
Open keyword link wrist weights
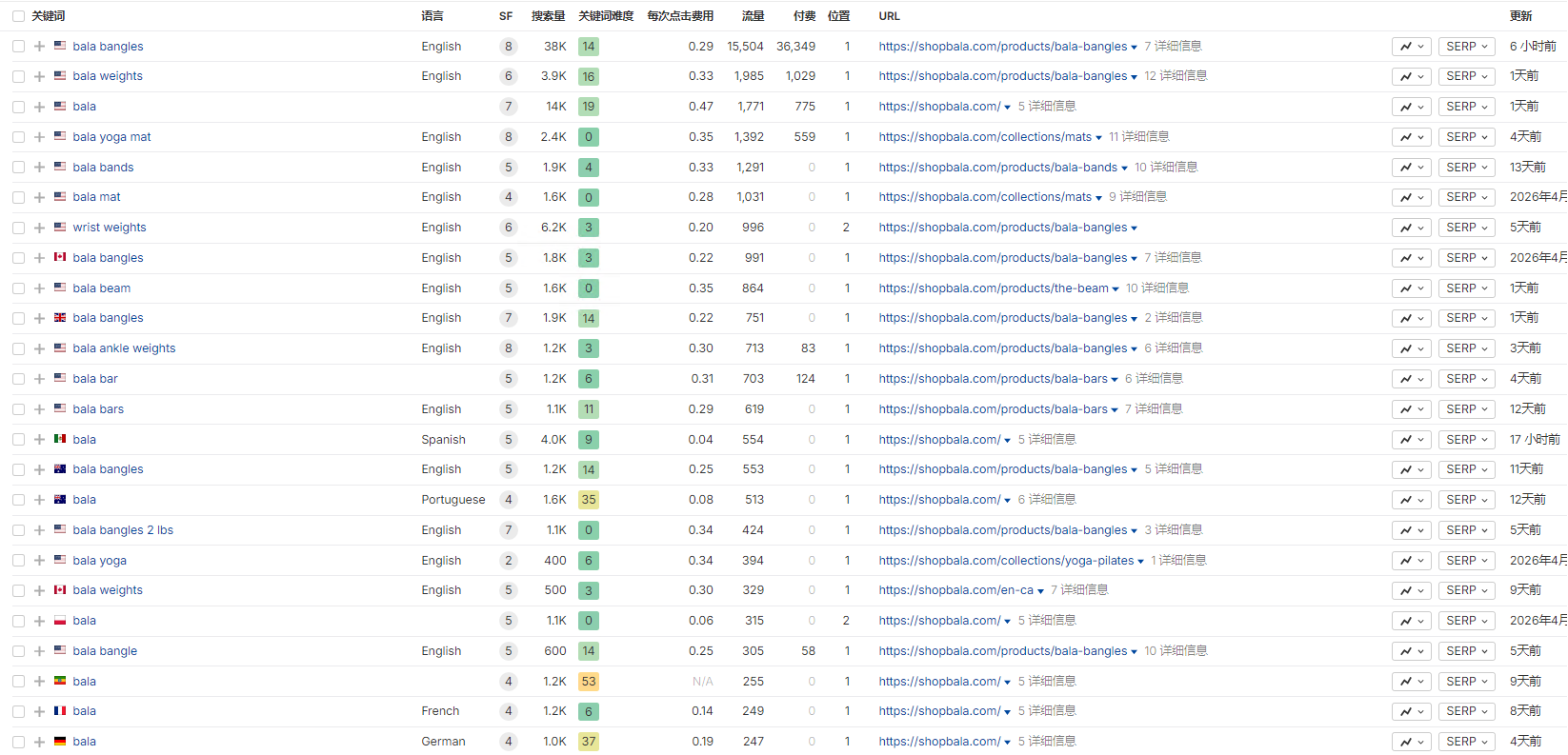[110, 228]
